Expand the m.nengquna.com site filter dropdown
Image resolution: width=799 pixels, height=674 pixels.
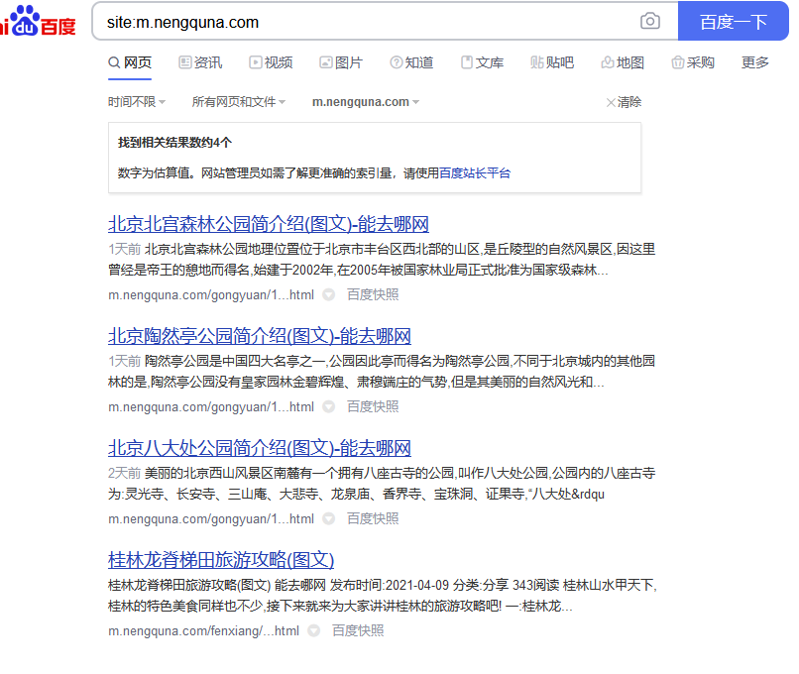click(365, 102)
